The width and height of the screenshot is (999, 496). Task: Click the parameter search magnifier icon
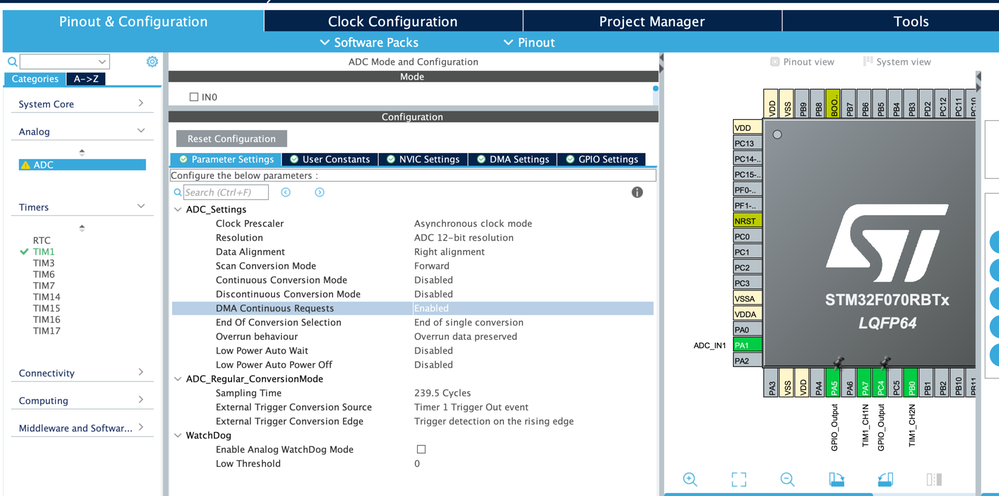coord(178,192)
